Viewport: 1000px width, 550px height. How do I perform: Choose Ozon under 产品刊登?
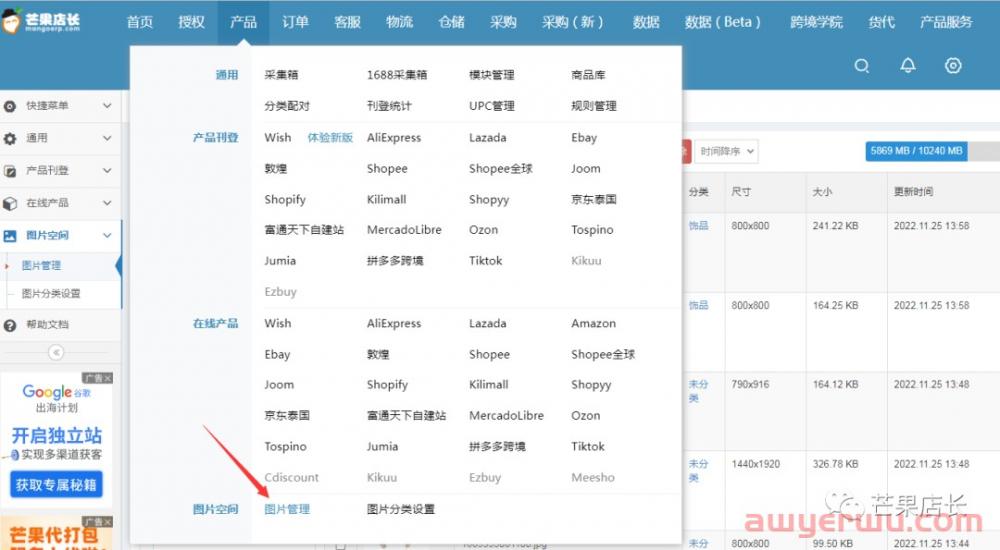pos(483,230)
